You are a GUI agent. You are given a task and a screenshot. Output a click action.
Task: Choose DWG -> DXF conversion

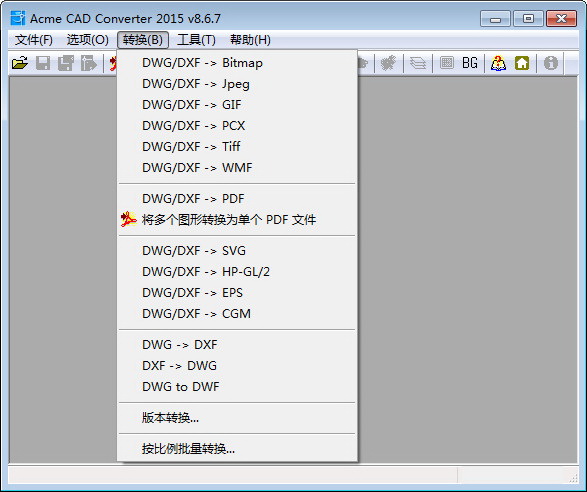(237, 345)
